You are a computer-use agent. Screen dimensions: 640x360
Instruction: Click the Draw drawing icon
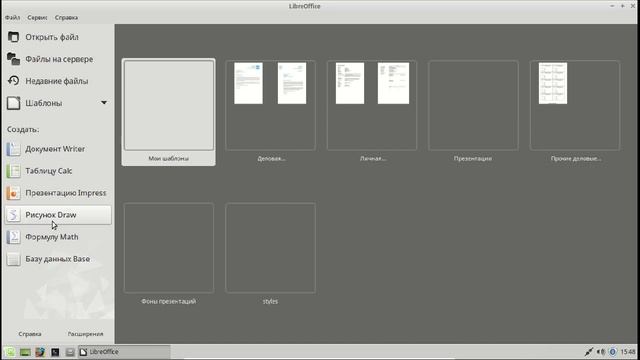13,215
